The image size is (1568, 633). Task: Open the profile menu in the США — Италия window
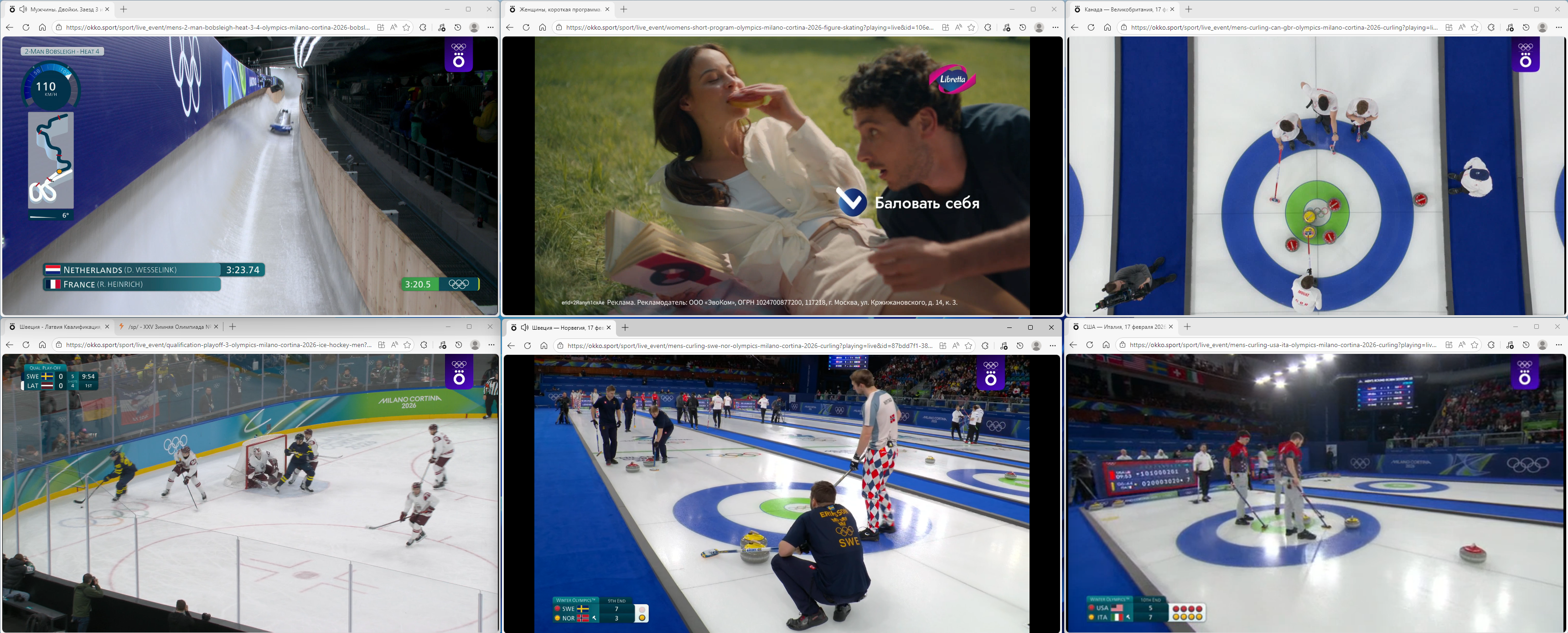[x=1542, y=345]
